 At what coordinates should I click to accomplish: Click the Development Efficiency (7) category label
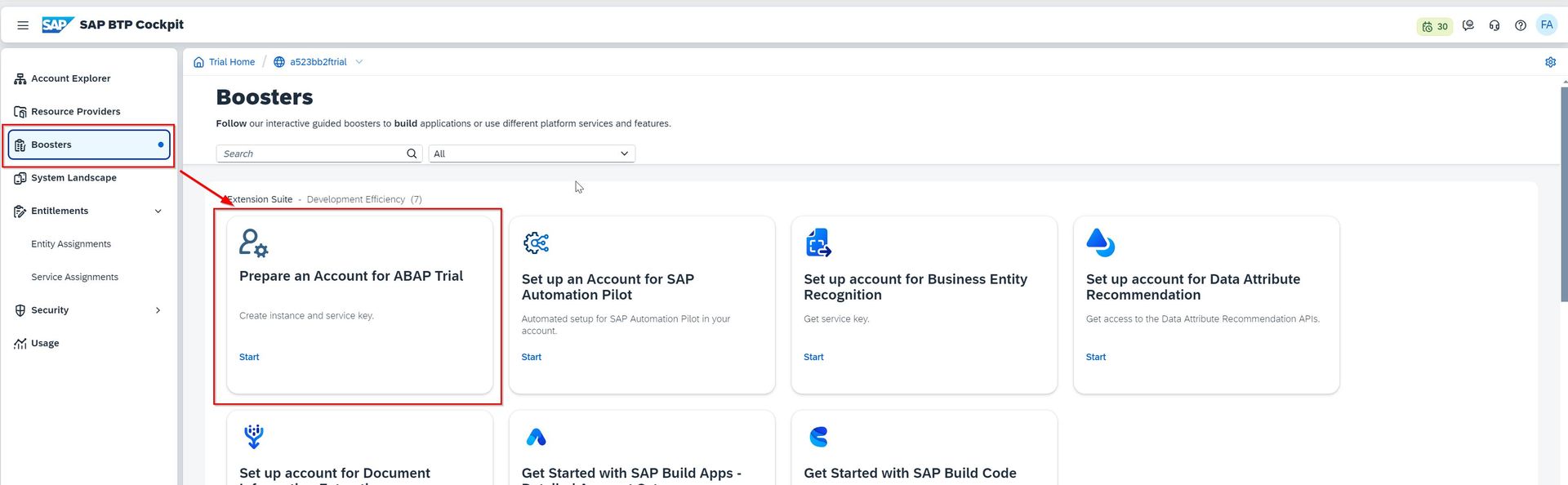364,199
